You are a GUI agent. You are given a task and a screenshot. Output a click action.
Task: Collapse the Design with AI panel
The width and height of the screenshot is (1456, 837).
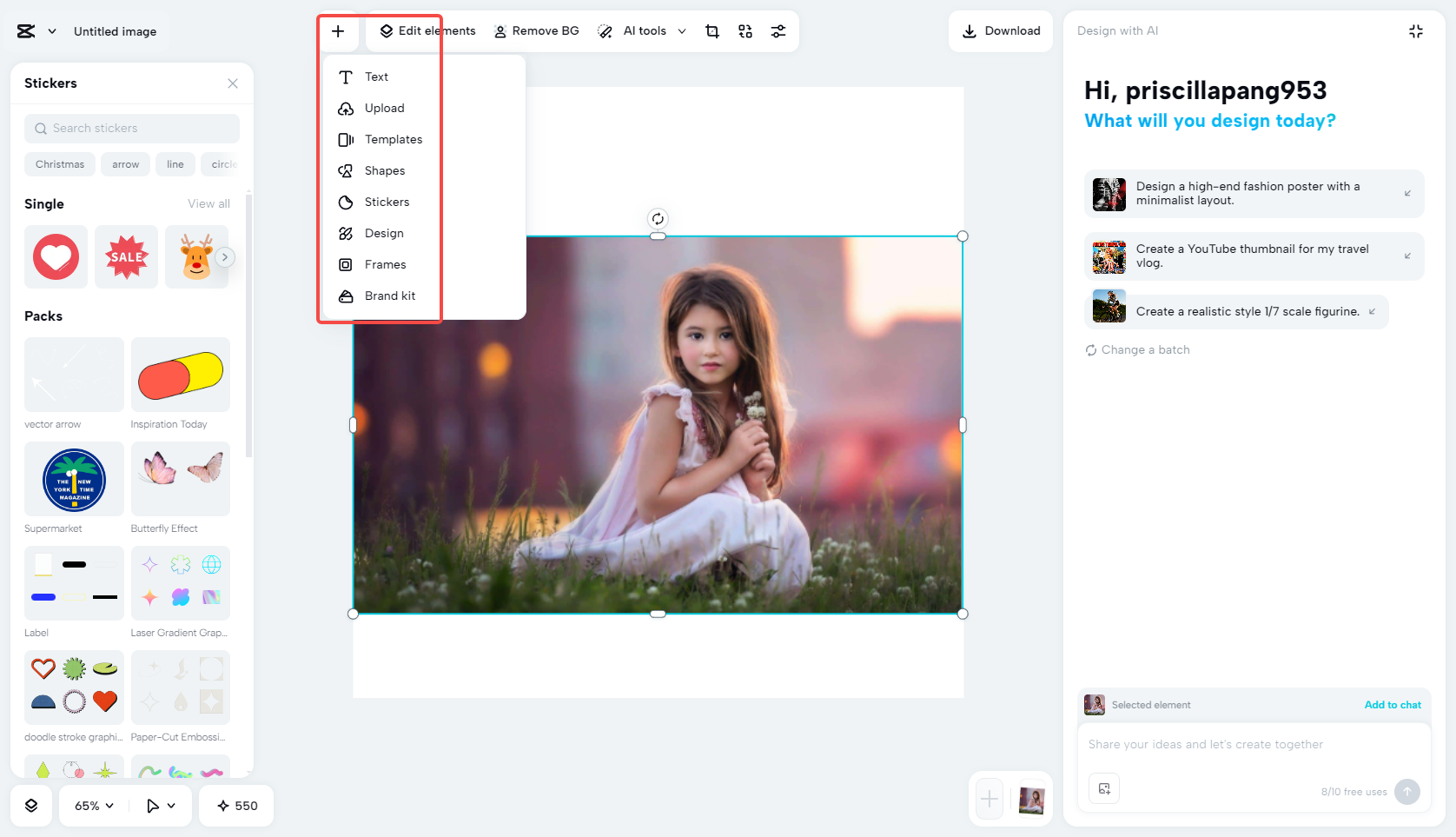(x=1416, y=30)
